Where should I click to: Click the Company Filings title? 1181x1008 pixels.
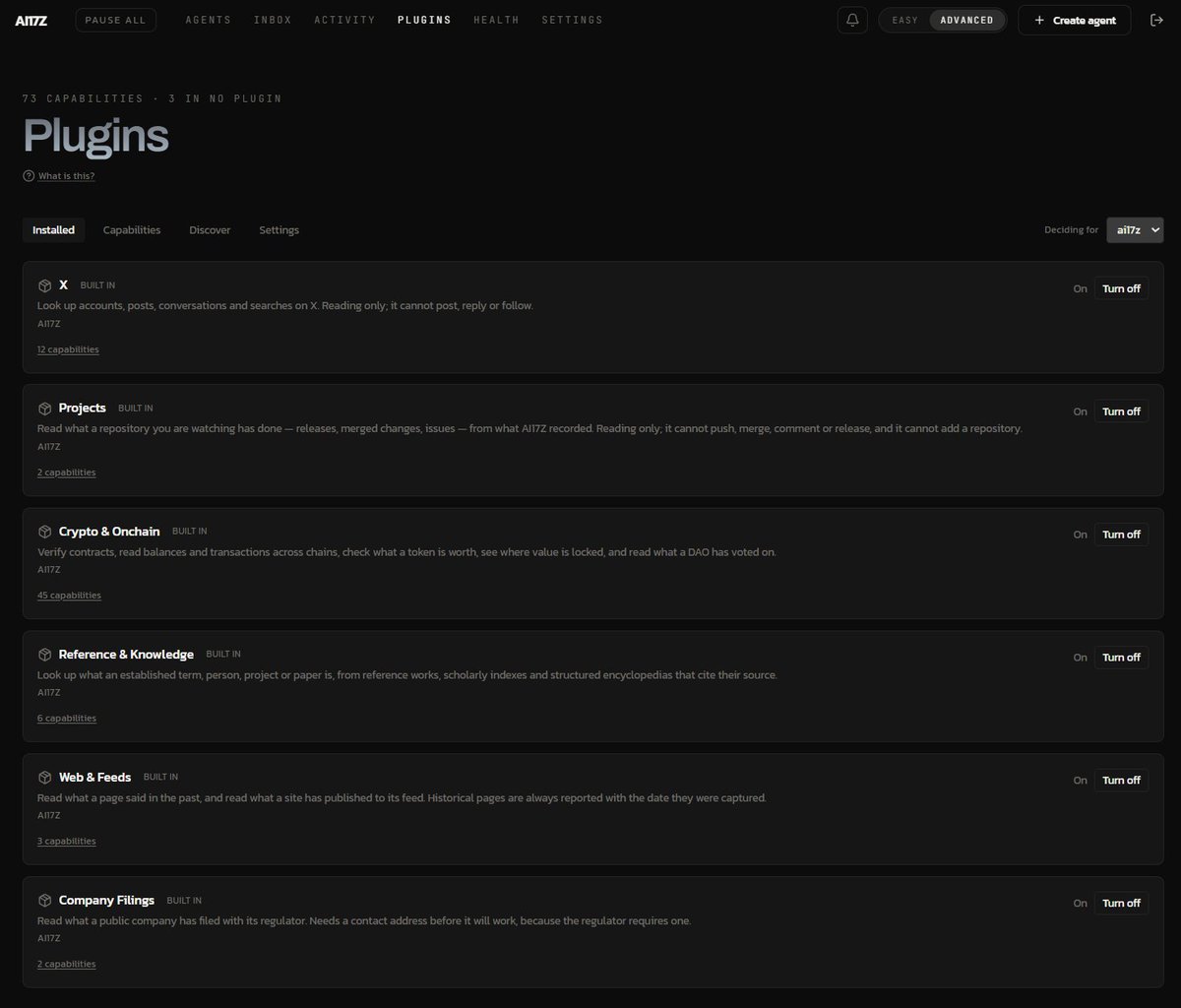point(106,901)
